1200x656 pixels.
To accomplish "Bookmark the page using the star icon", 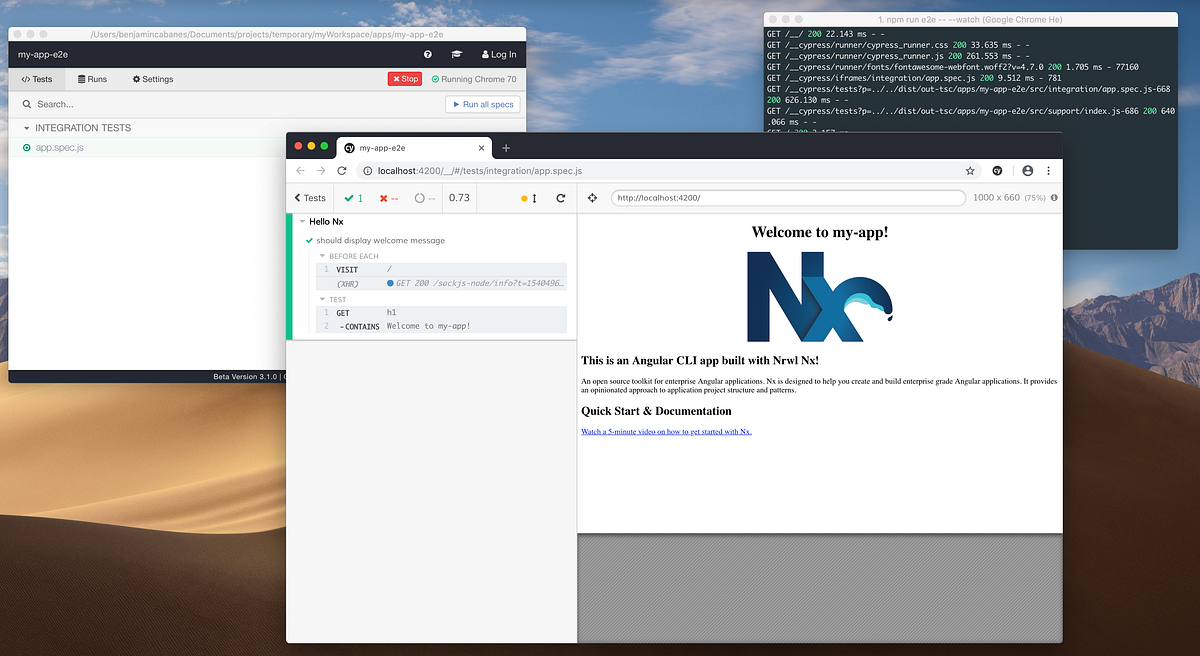I will click(970, 171).
